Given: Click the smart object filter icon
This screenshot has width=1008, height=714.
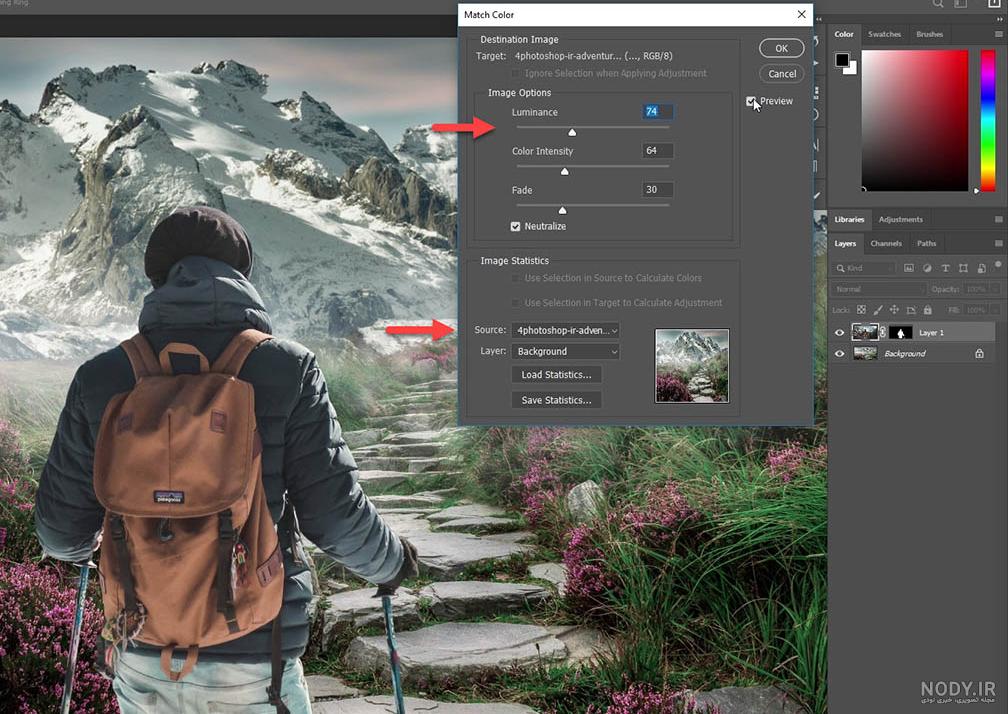Looking at the screenshot, I should point(981,268).
